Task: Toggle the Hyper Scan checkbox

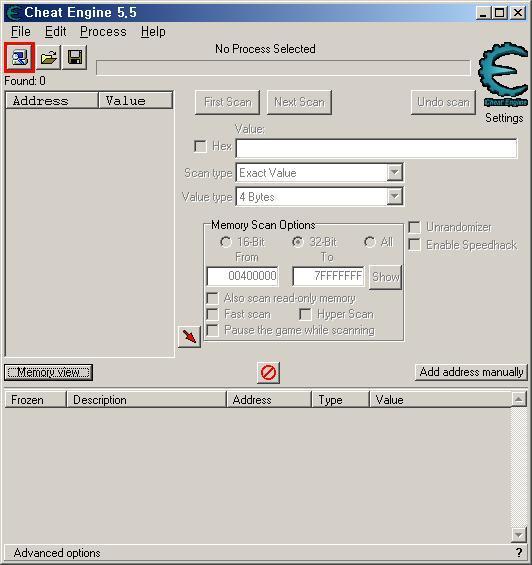Action: coord(305,314)
